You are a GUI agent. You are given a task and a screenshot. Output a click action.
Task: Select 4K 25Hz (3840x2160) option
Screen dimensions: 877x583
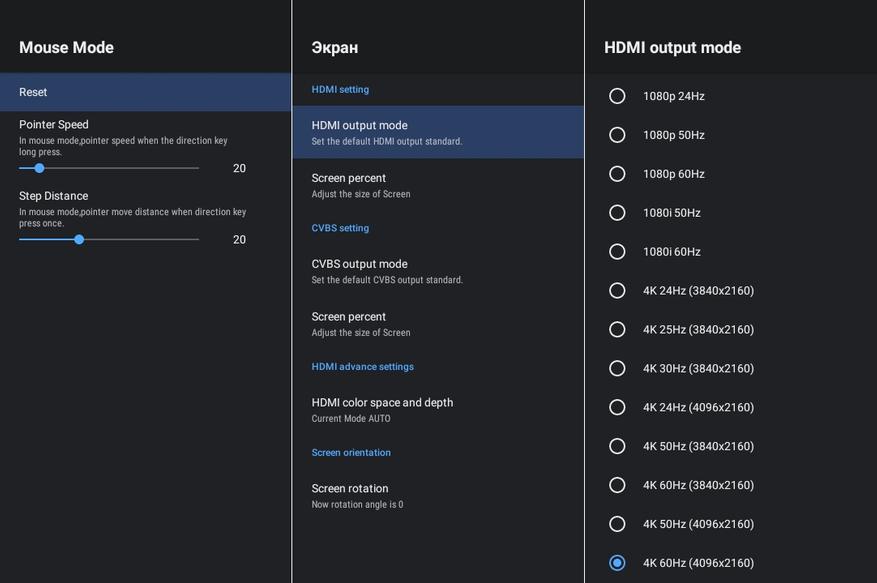[x=617, y=330]
